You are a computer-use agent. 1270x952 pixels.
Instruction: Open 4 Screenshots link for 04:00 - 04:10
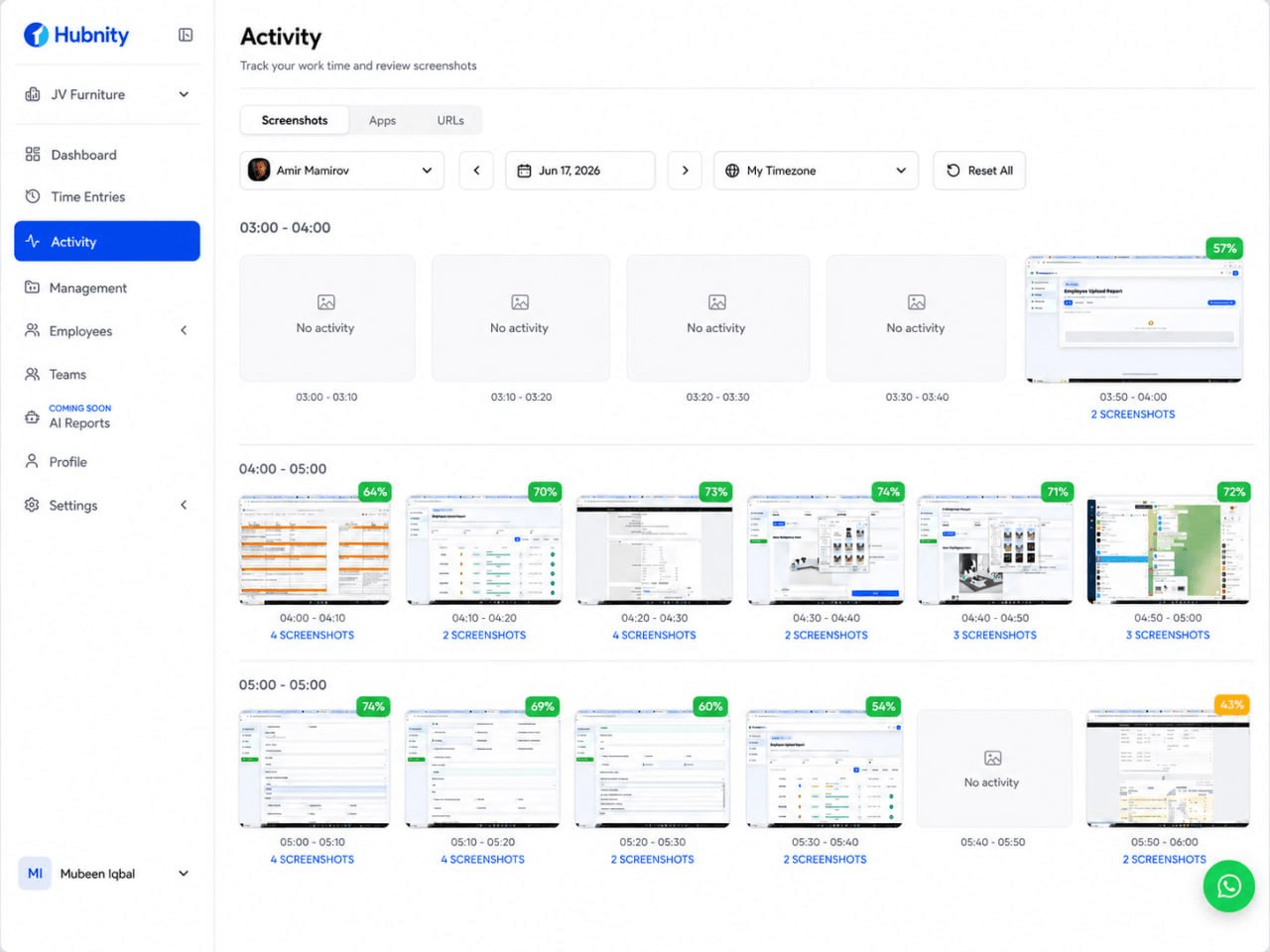pyautogui.click(x=313, y=635)
